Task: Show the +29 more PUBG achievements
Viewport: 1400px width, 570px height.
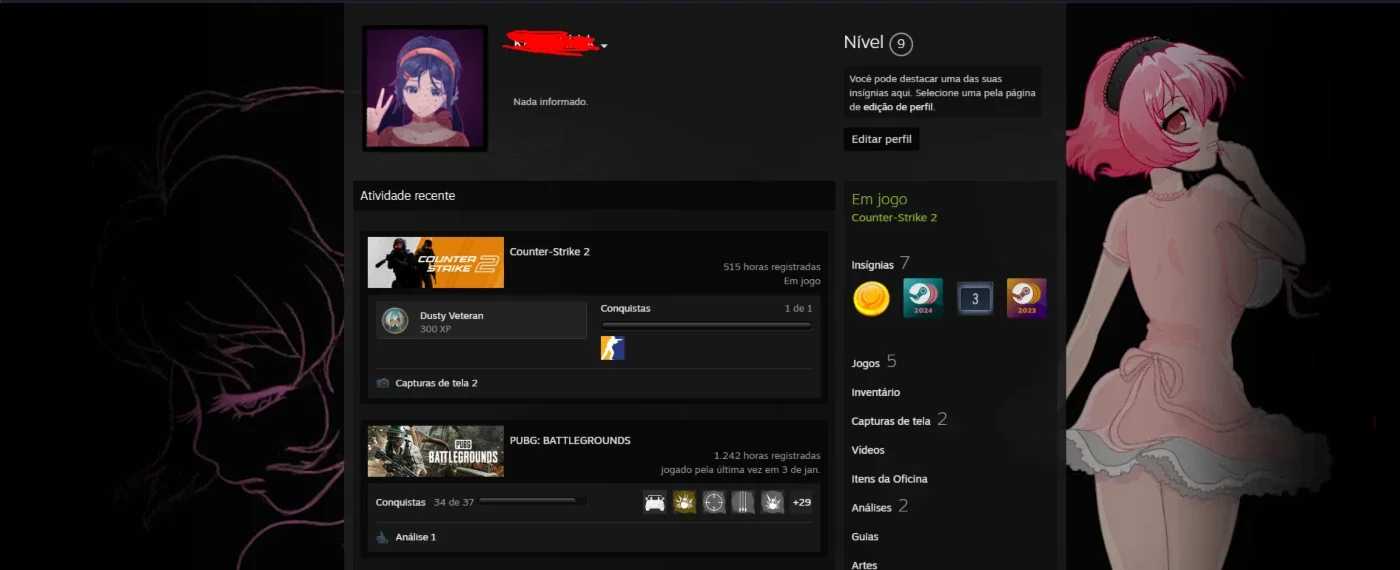Action: pyautogui.click(x=801, y=502)
